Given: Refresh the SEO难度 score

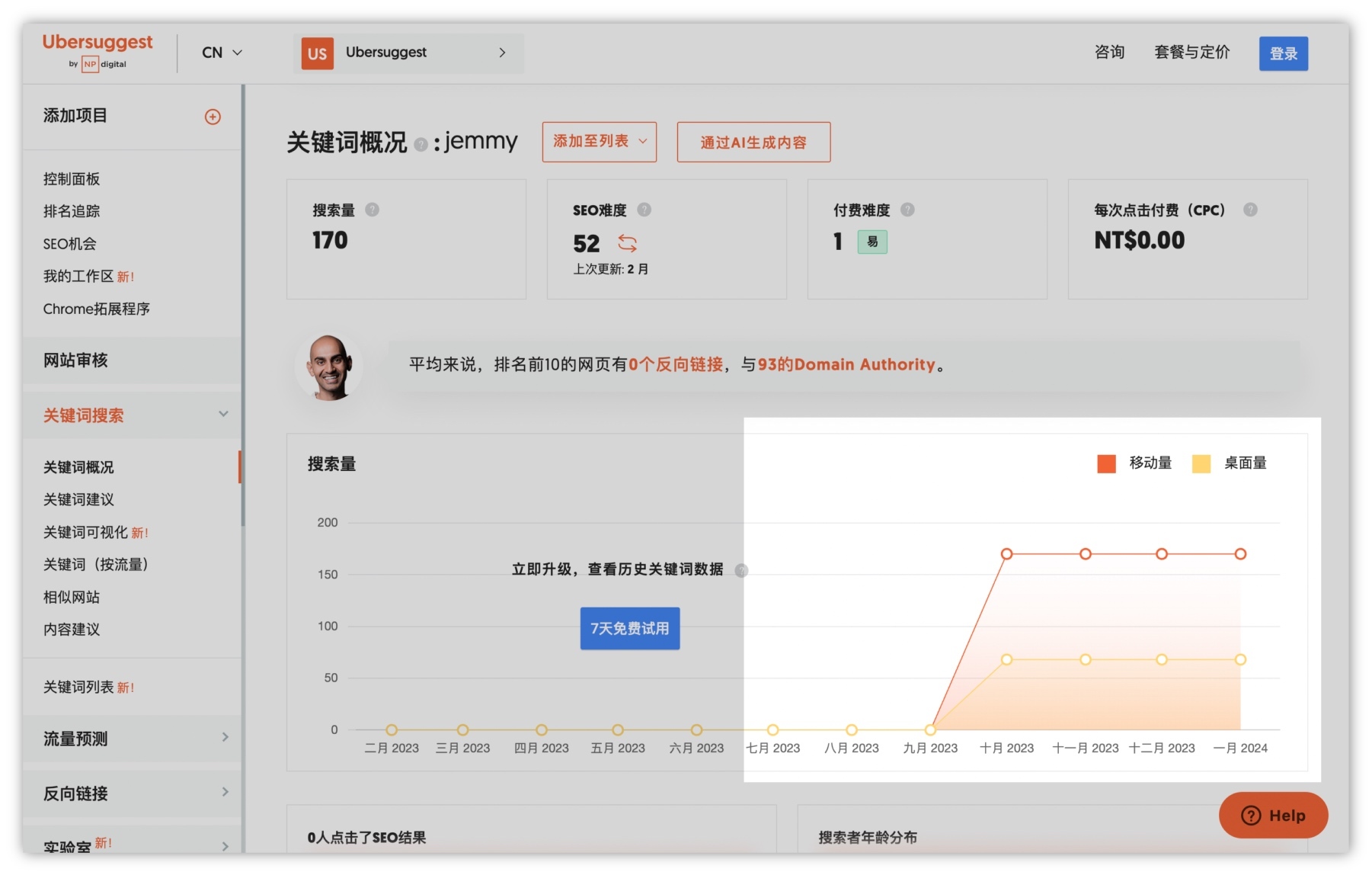Looking at the screenshot, I should pos(628,244).
